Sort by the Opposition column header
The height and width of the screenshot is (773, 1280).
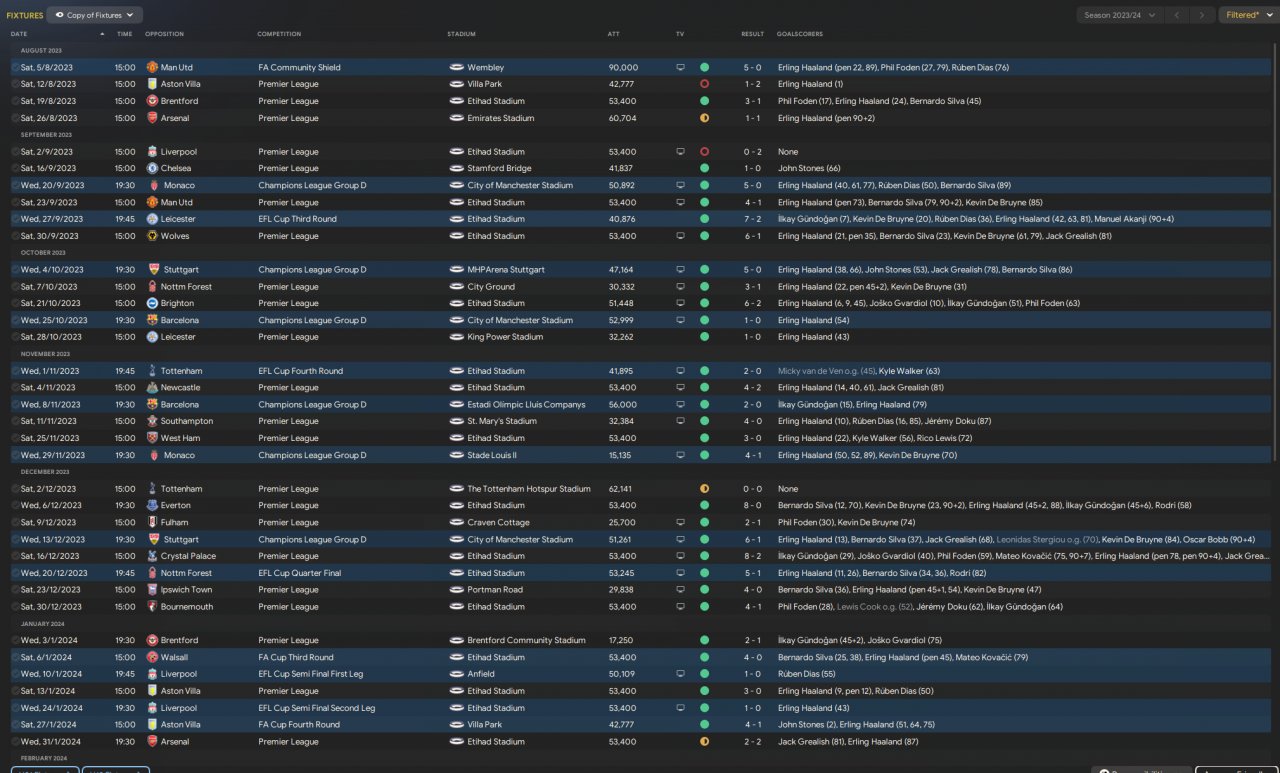pos(164,34)
